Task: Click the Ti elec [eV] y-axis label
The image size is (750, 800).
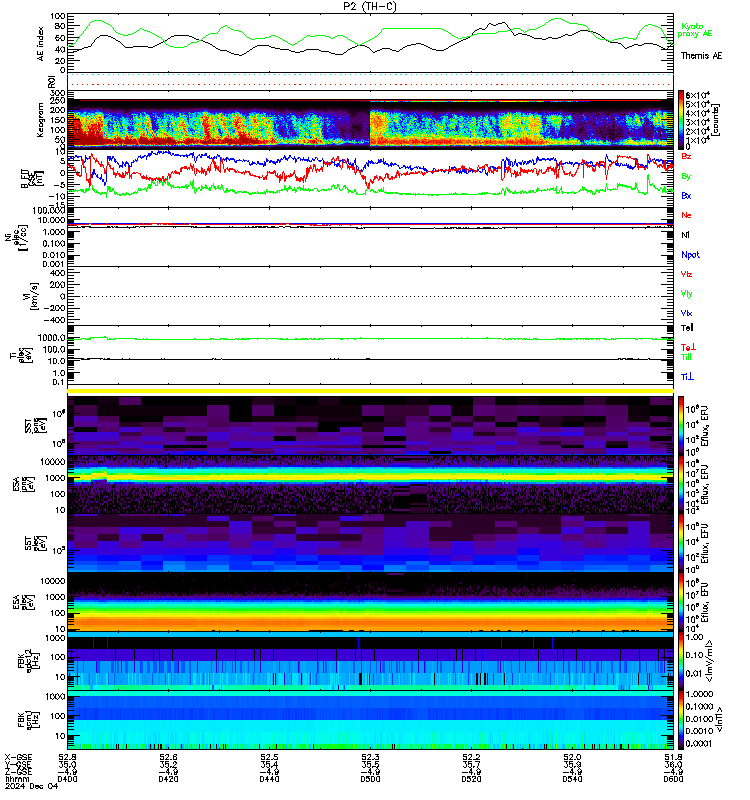Action: click(21, 355)
